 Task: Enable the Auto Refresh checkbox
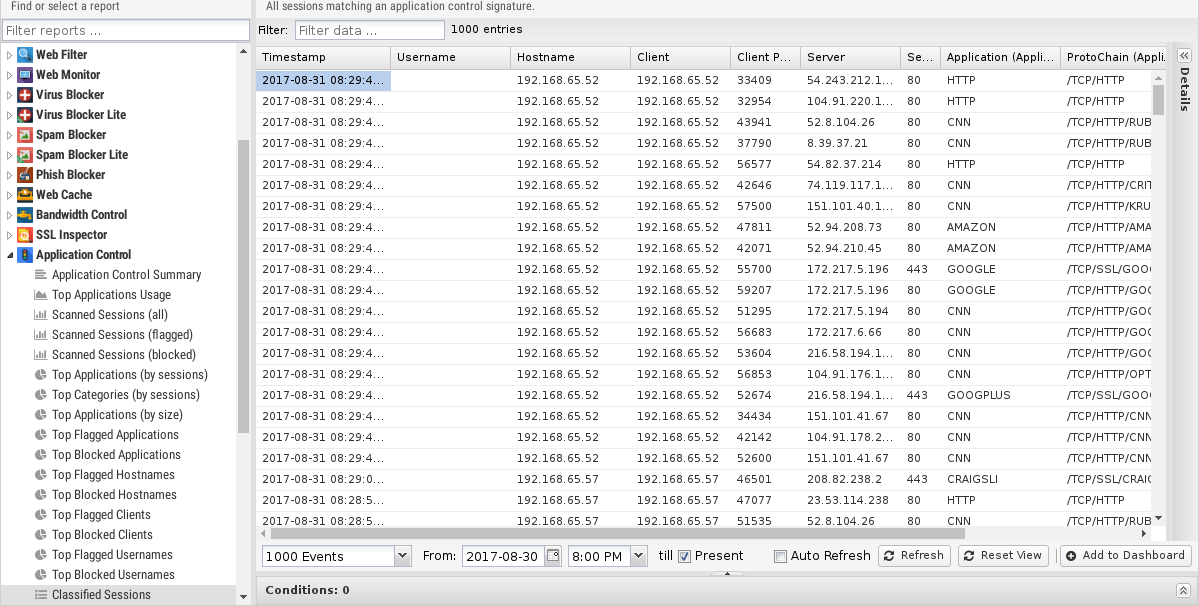(x=780, y=556)
